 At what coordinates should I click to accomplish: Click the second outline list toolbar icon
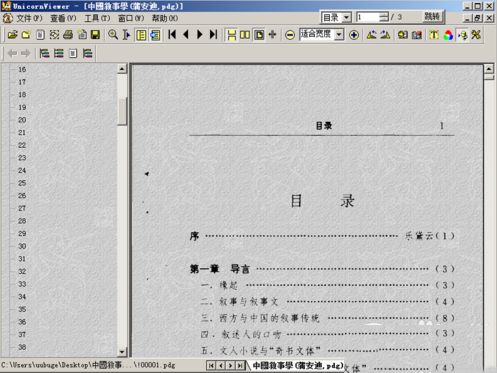[59, 53]
